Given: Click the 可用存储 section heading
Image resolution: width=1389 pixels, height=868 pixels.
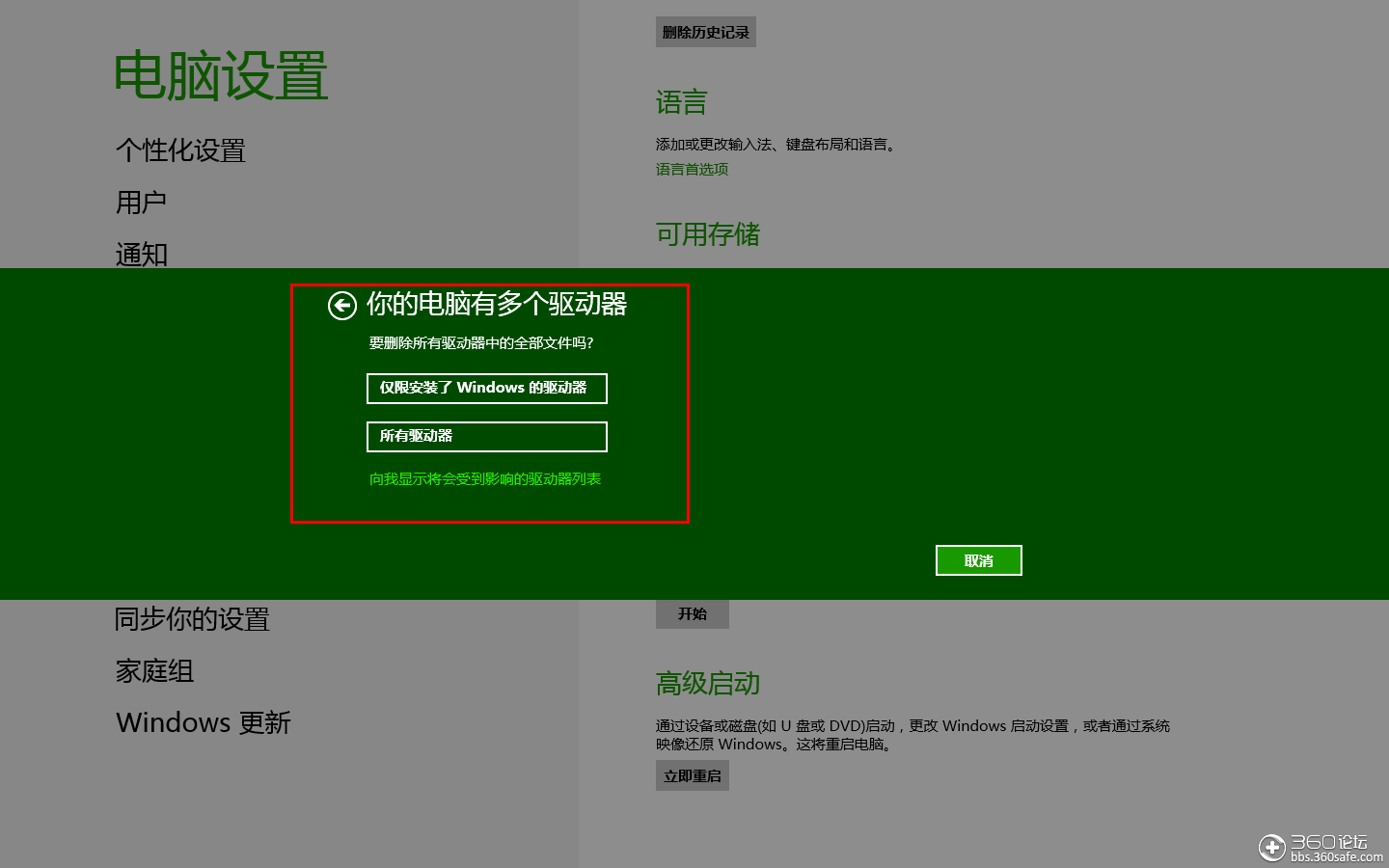Looking at the screenshot, I should click(x=708, y=235).
